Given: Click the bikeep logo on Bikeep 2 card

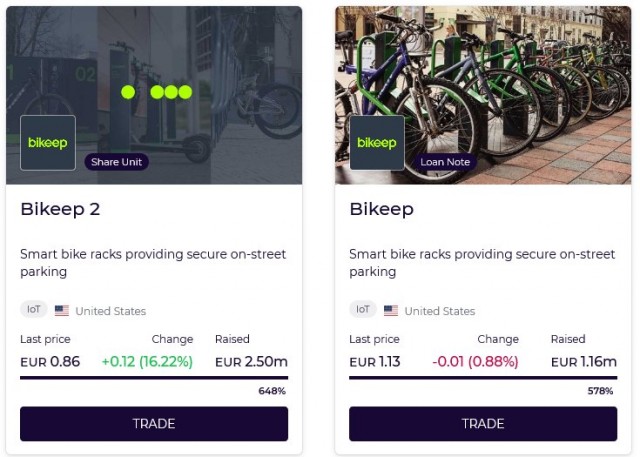Looking at the screenshot, I should click(x=48, y=142).
